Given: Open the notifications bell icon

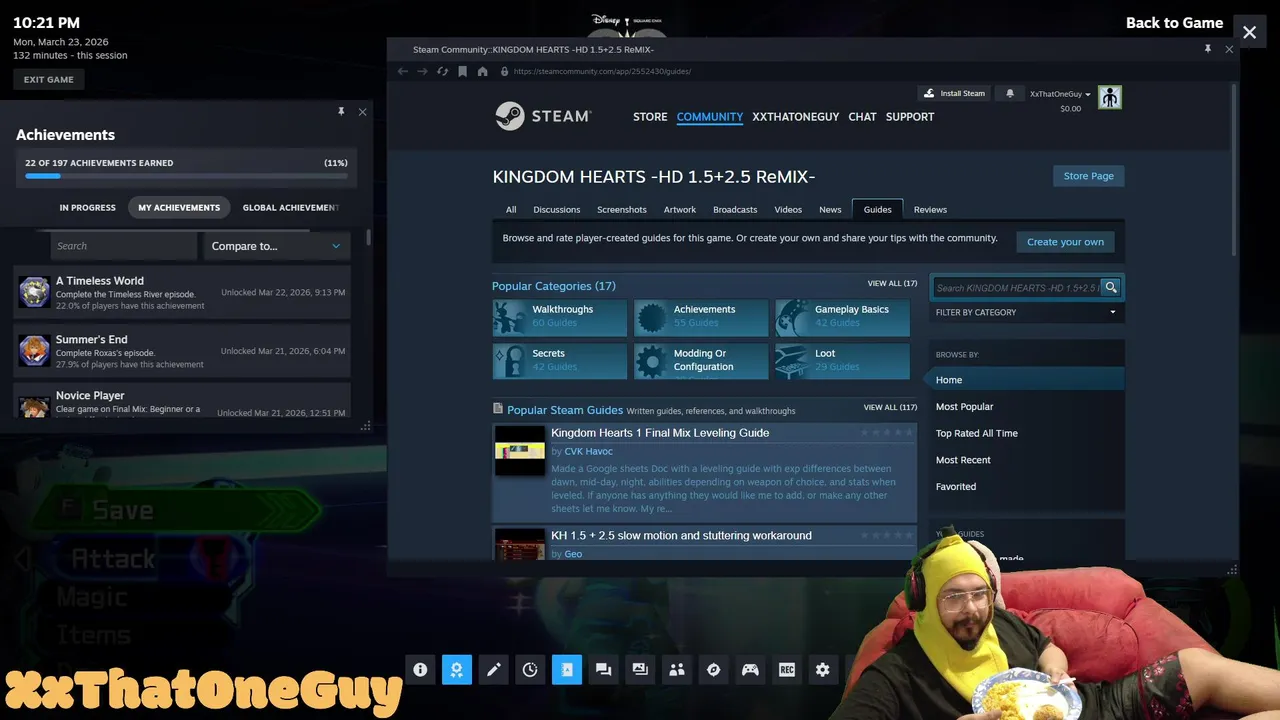Looking at the screenshot, I should tap(1010, 93).
